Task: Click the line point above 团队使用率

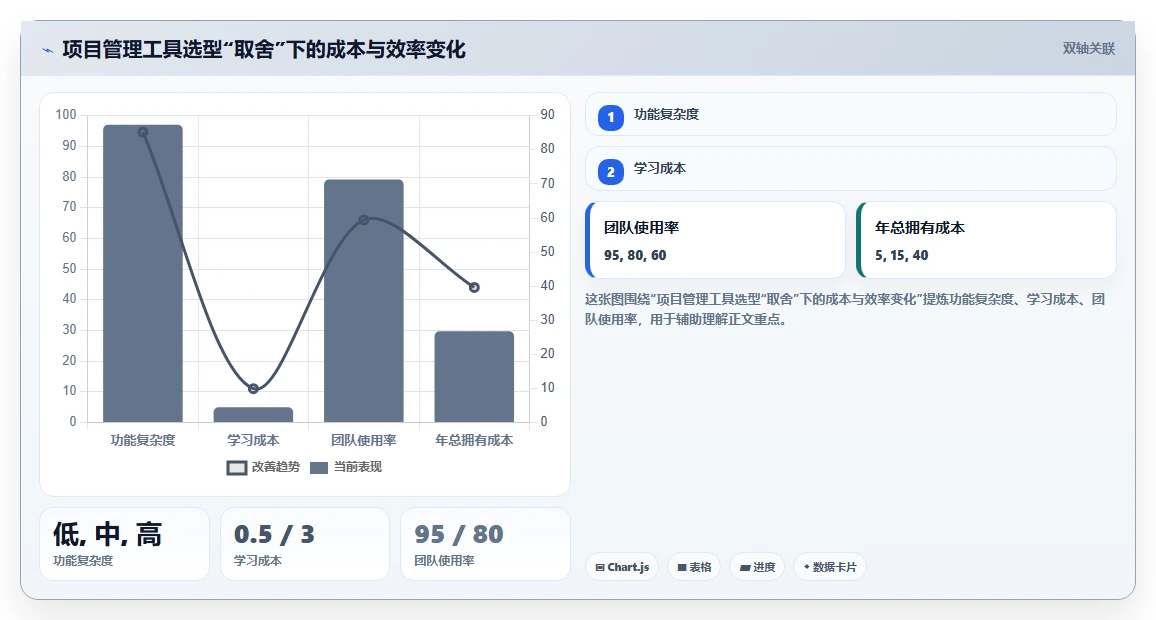Action: [364, 220]
